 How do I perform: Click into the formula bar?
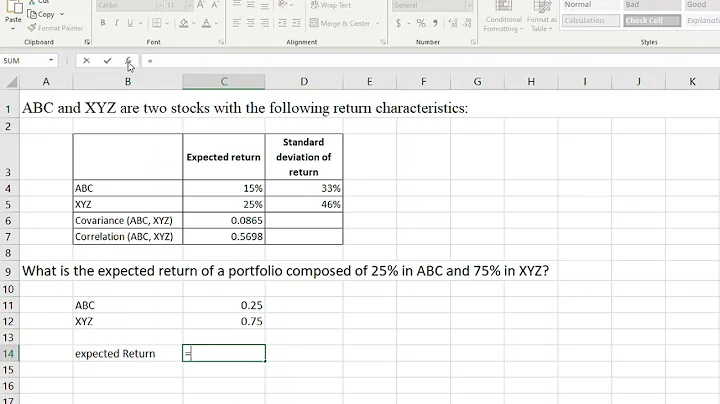[x=431, y=61]
